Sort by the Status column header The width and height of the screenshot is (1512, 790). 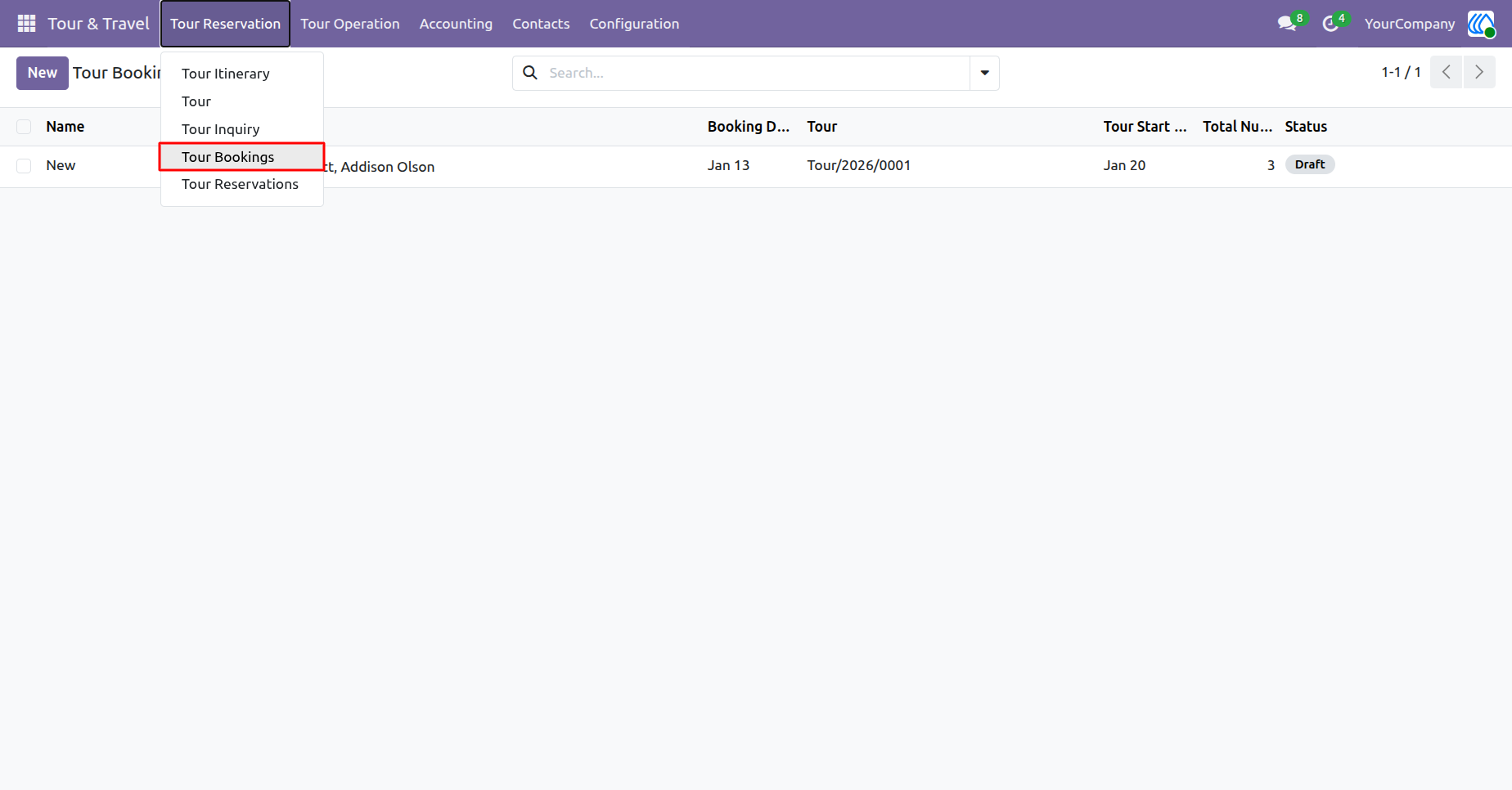pyautogui.click(x=1306, y=127)
